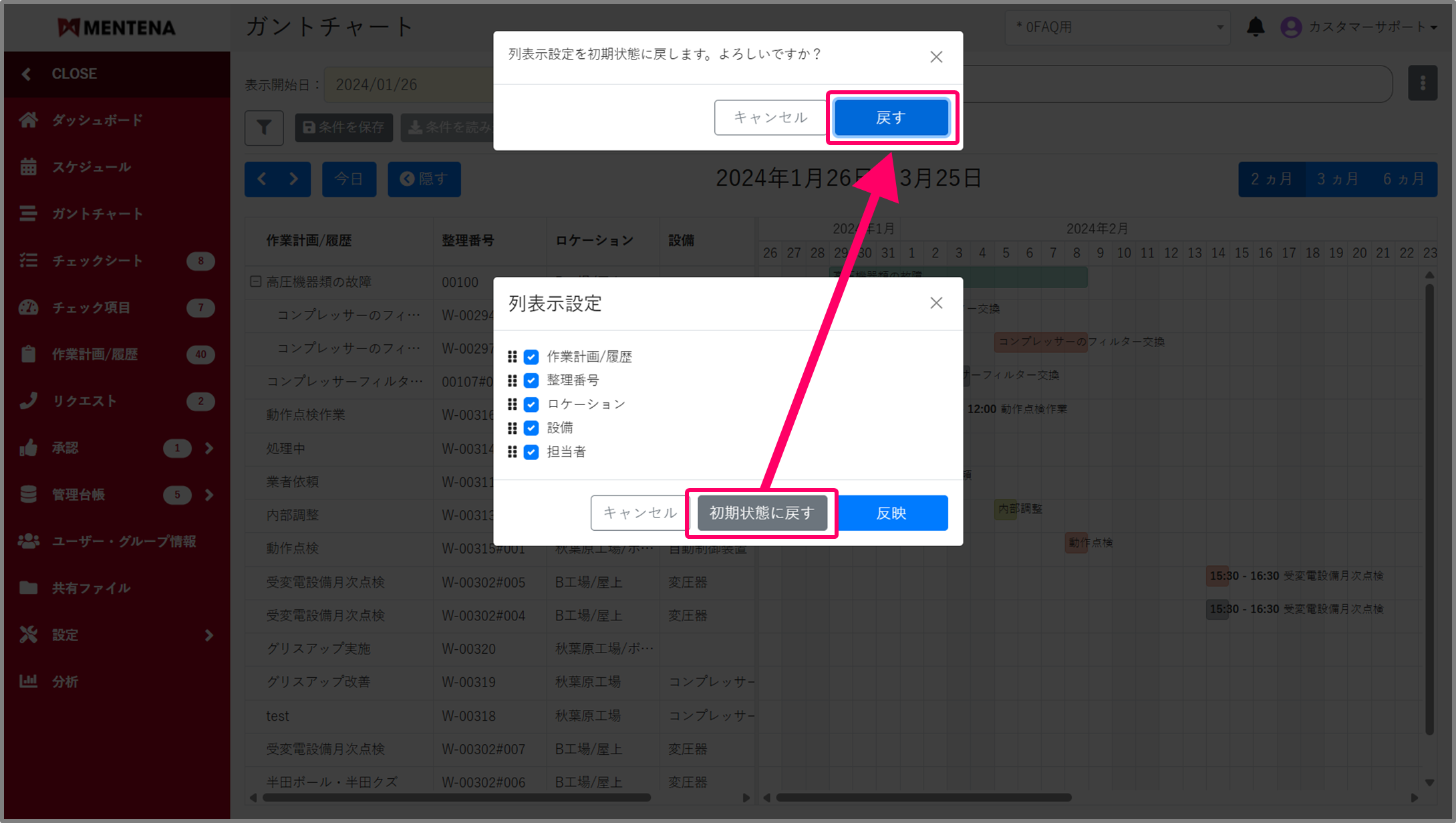Click the drag handle beside 担当者
Image resolution: width=1456 pixels, height=823 pixels.
click(x=513, y=452)
